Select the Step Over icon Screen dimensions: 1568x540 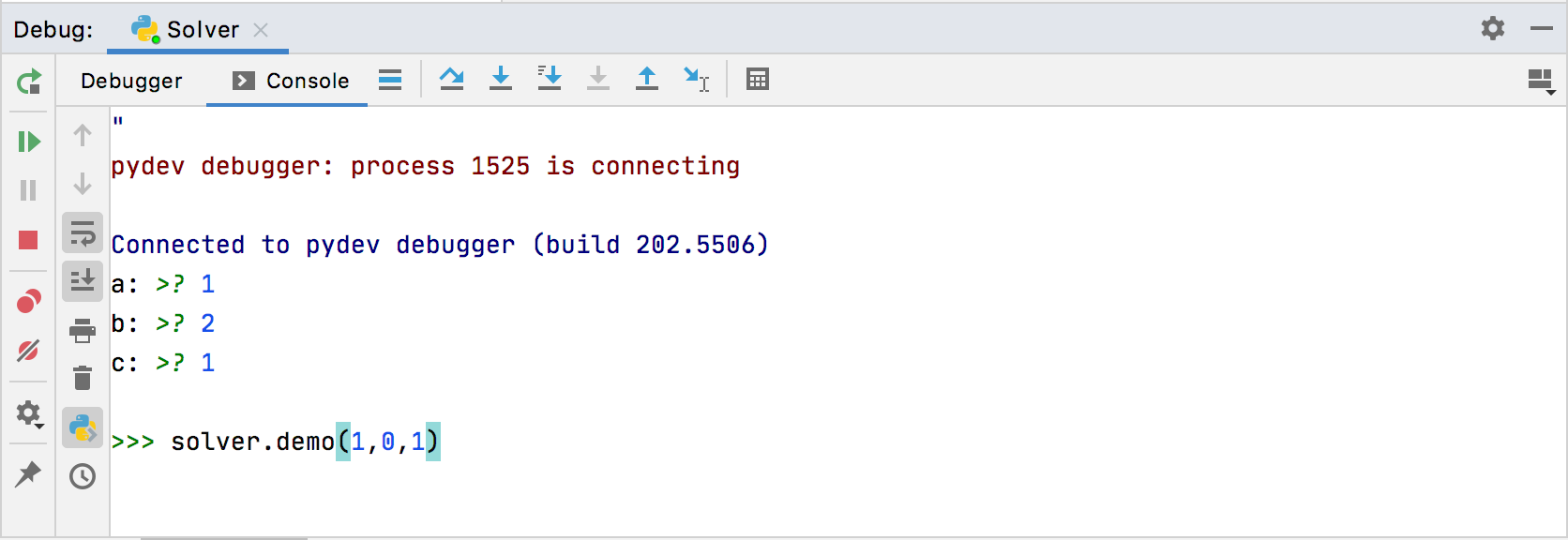tap(452, 80)
